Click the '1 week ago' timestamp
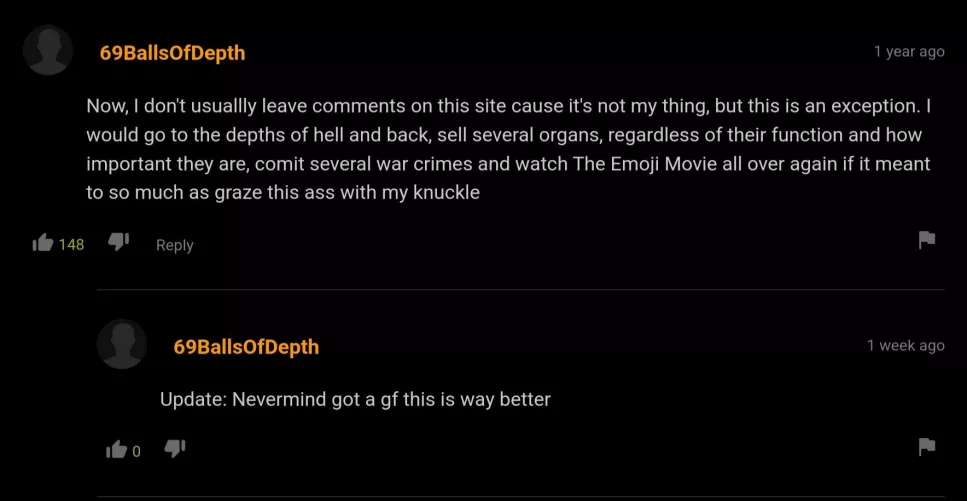Viewport: 967px width, 501px height. (x=905, y=346)
